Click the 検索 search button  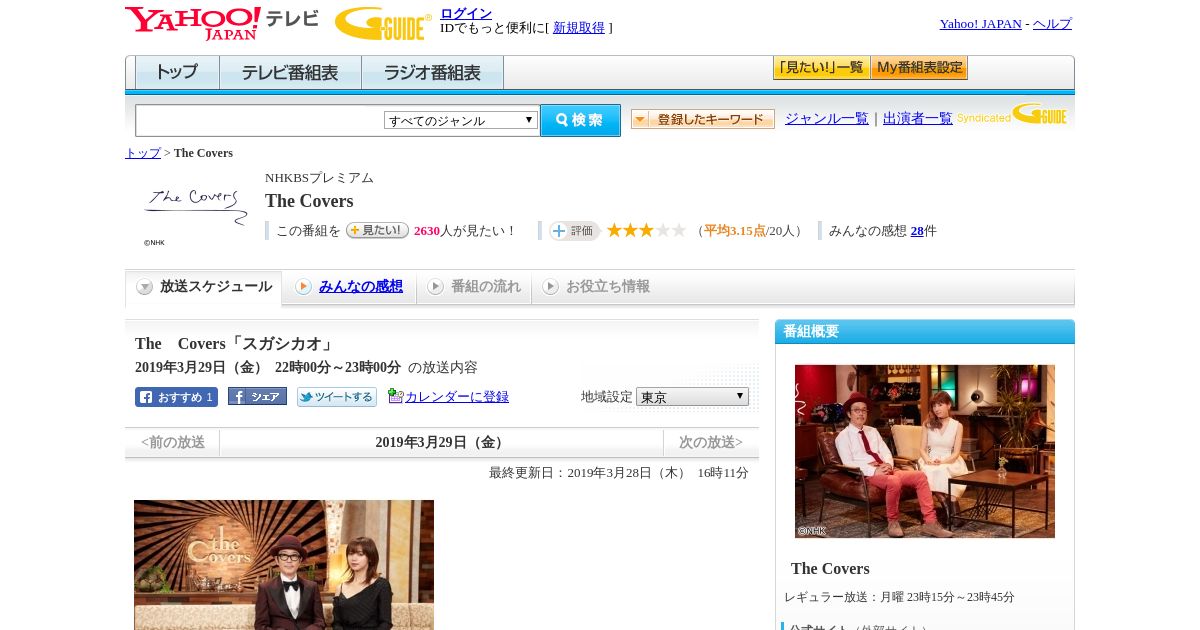[580, 120]
